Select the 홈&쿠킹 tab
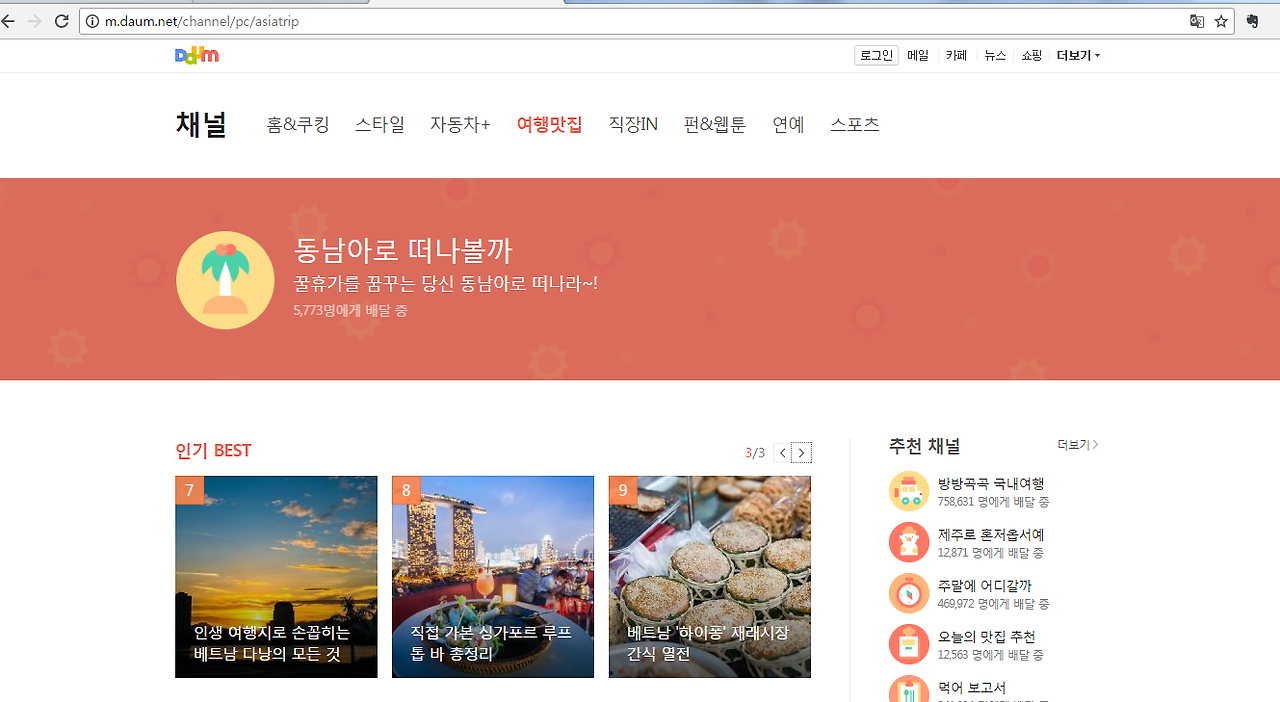The width and height of the screenshot is (1280, 702). 297,124
